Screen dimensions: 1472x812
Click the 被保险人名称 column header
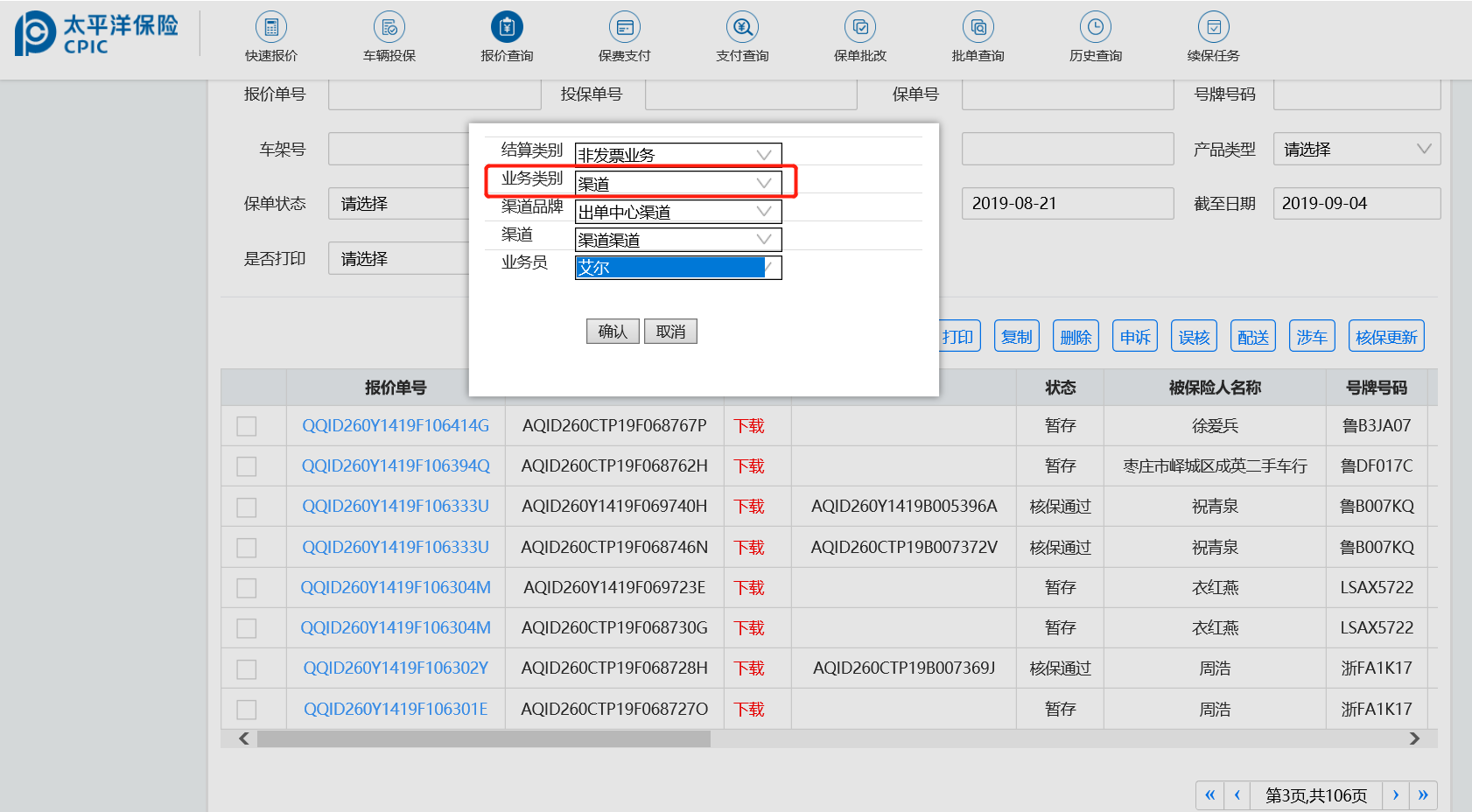tap(1215, 388)
